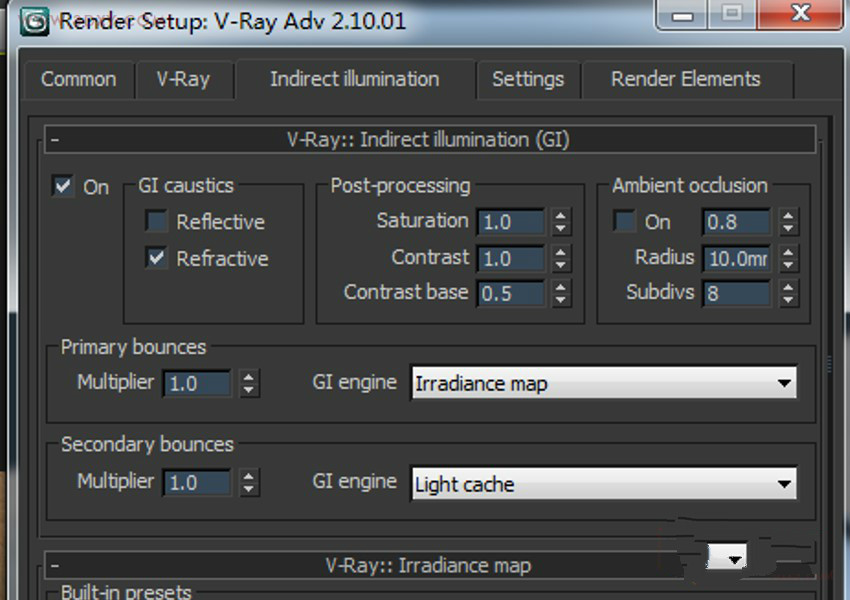
Task: Click the Primary bounces Multiplier field
Action: click(197, 383)
